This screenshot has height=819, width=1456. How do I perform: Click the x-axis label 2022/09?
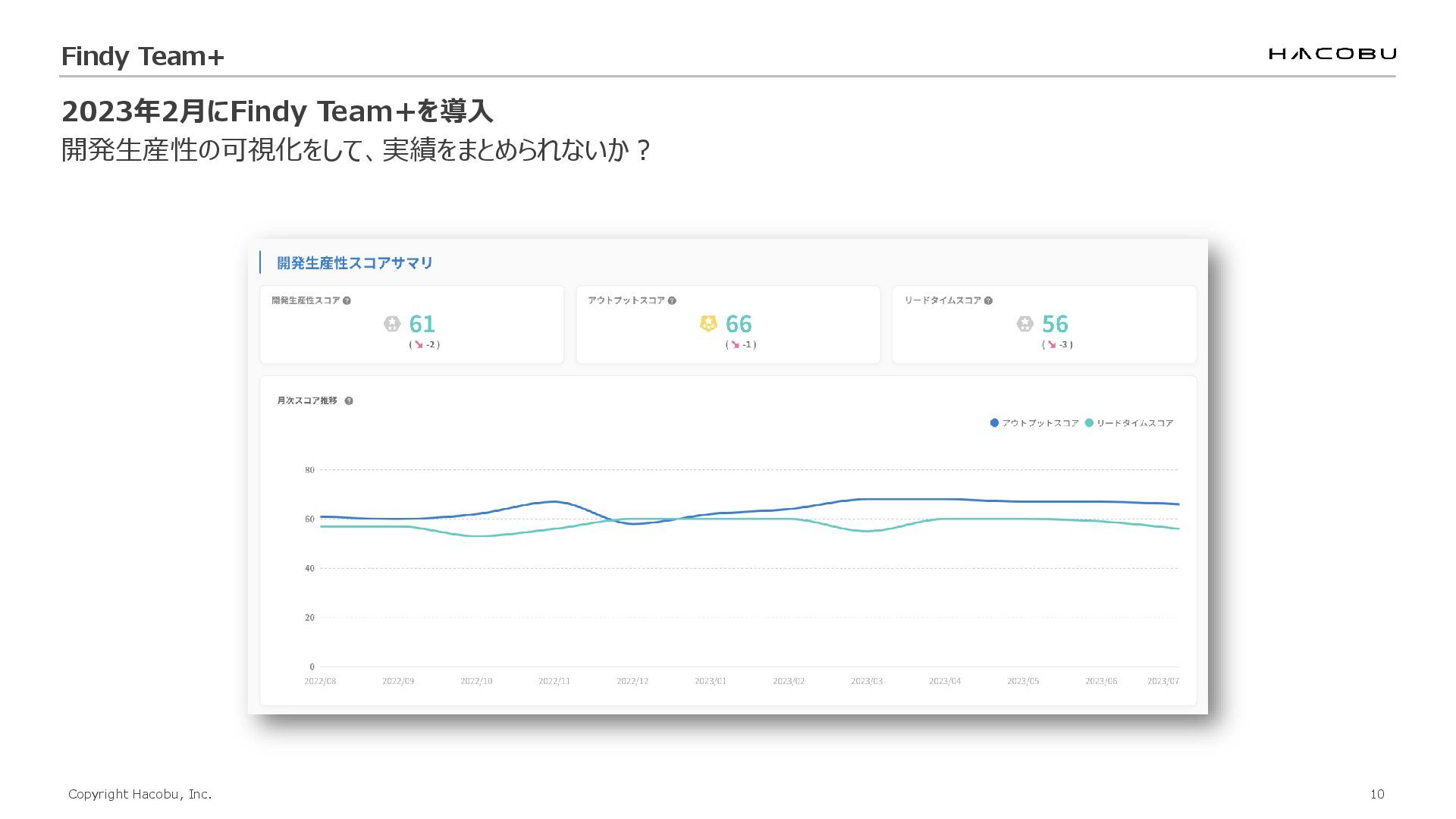(x=398, y=681)
